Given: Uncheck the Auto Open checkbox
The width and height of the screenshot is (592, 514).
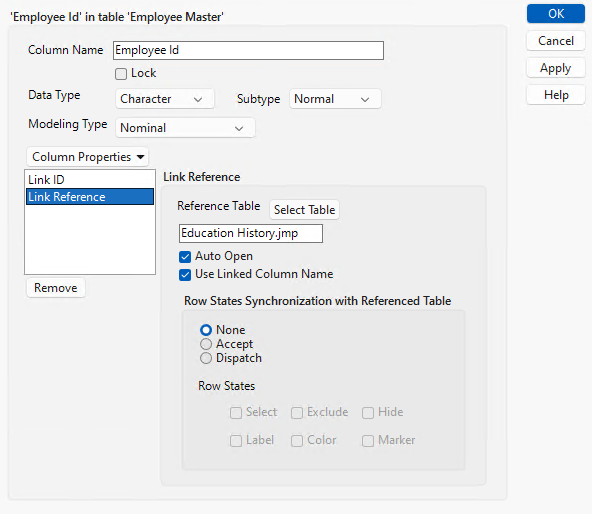Looking at the screenshot, I should tap(185, 257).
